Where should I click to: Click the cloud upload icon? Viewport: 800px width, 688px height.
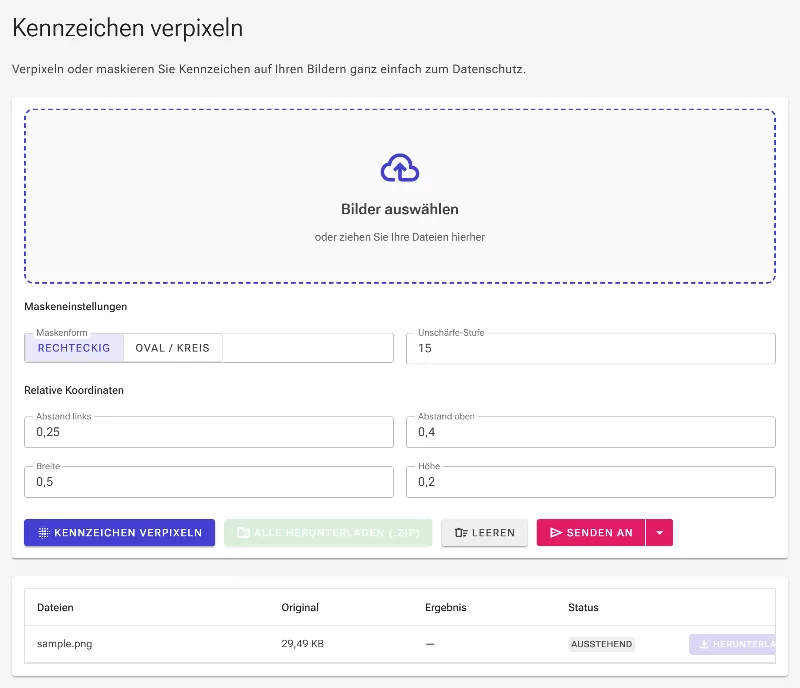[x=399, y=168]
